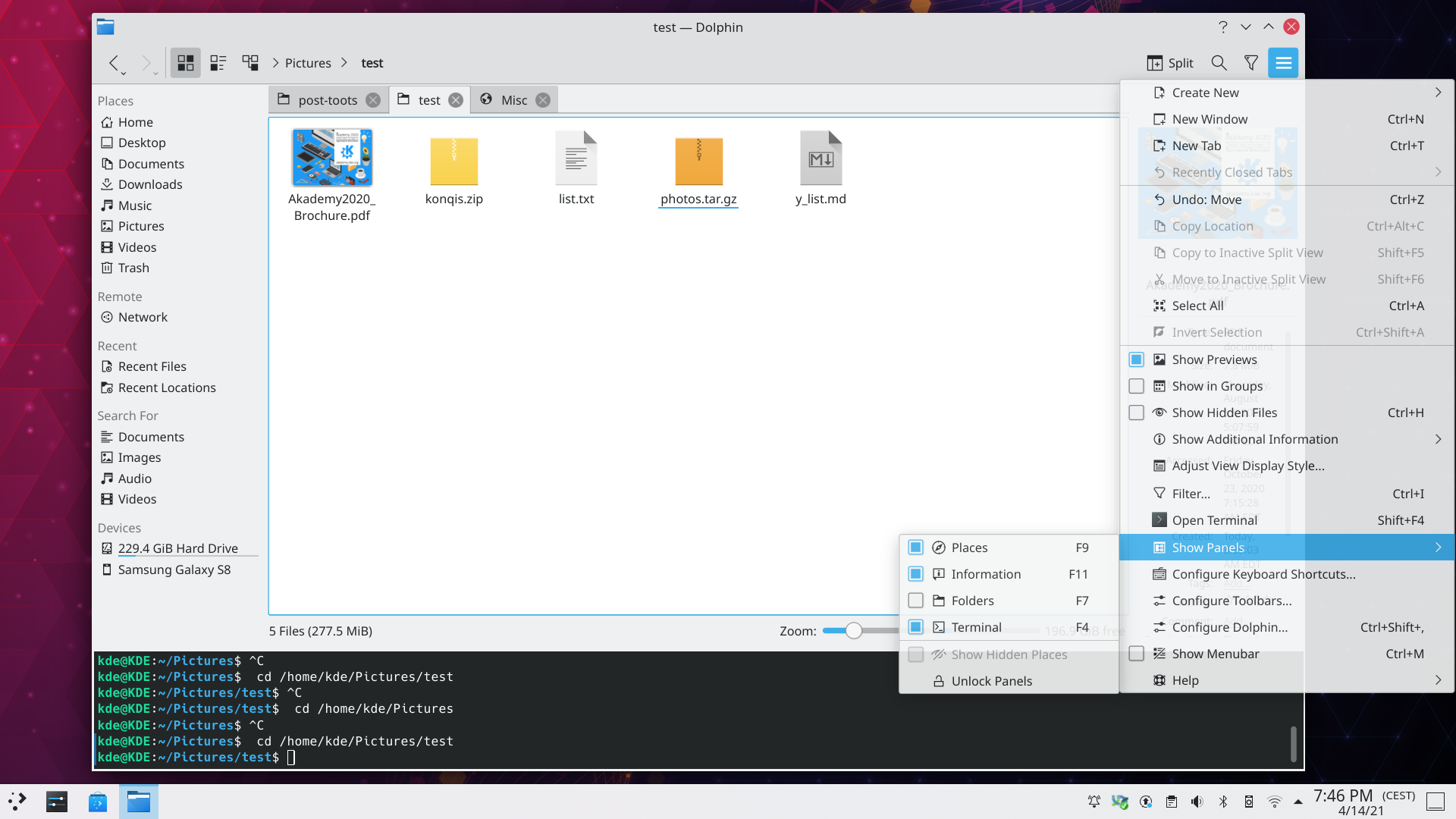Expand Recently Closed Tabs list
Viewport: 1456px width, 819px height.
tap(1437, 172)
